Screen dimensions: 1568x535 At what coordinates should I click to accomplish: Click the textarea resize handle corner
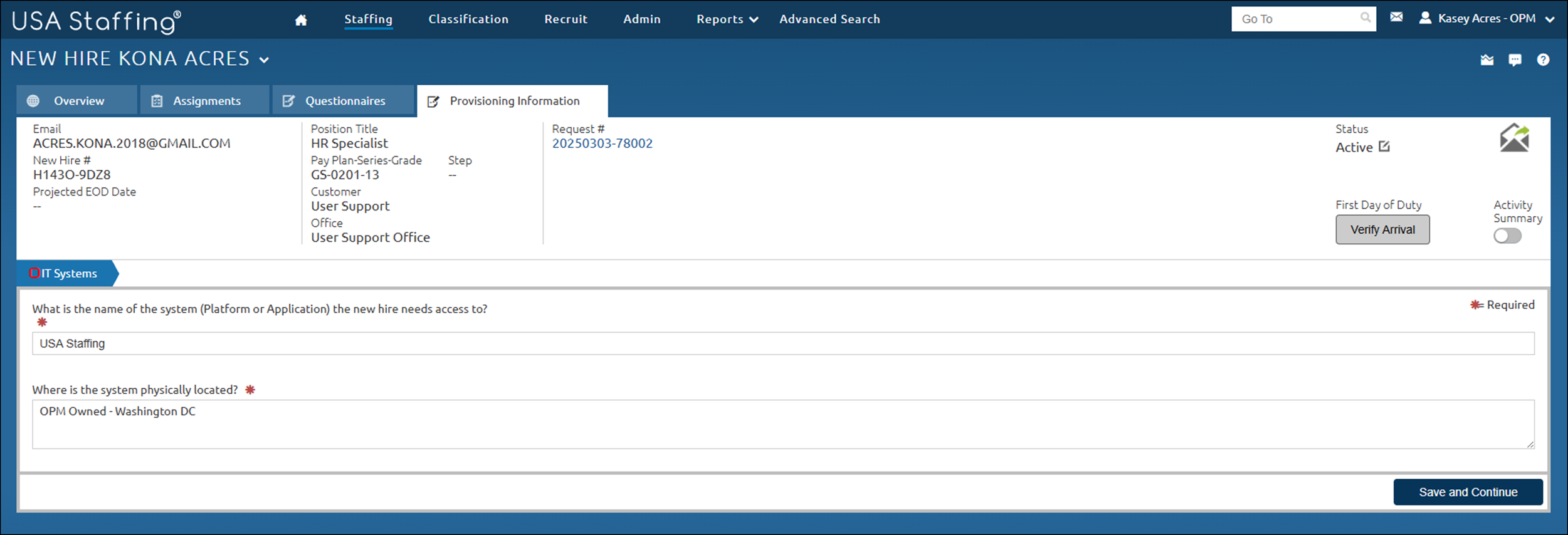click(x=1530, y=444)
